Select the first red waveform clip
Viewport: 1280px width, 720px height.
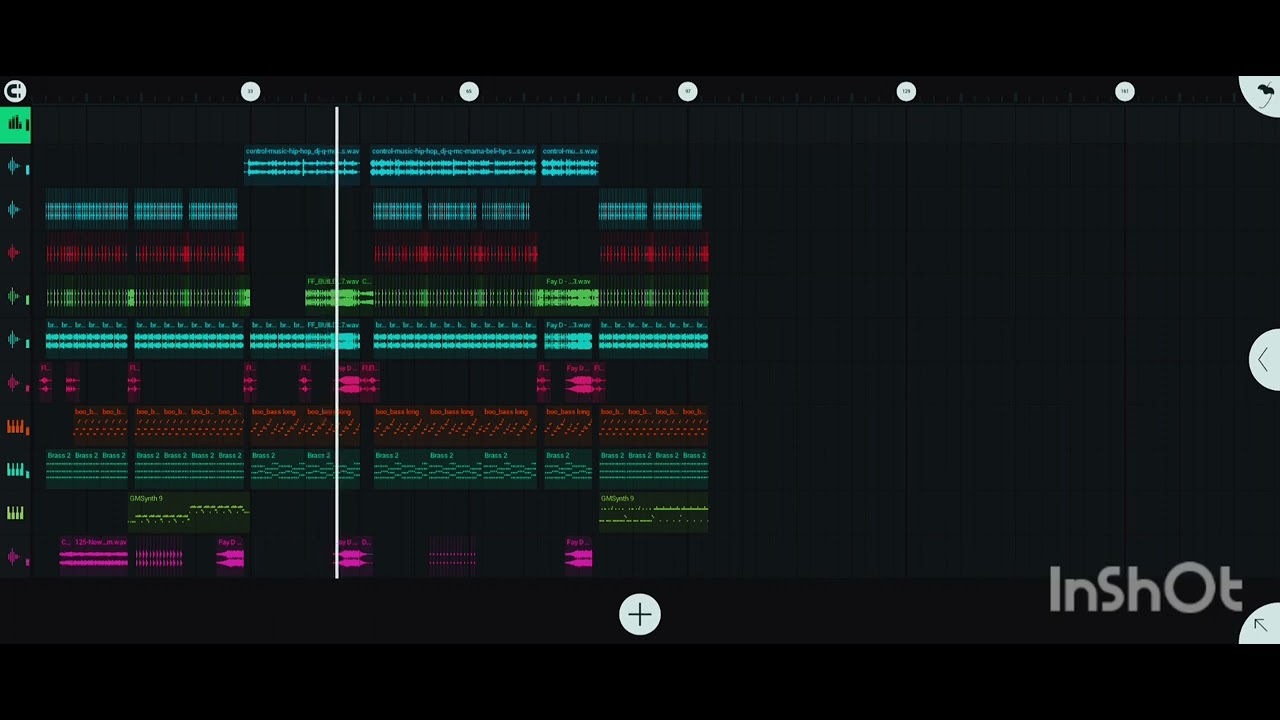[x=87, y=250]
